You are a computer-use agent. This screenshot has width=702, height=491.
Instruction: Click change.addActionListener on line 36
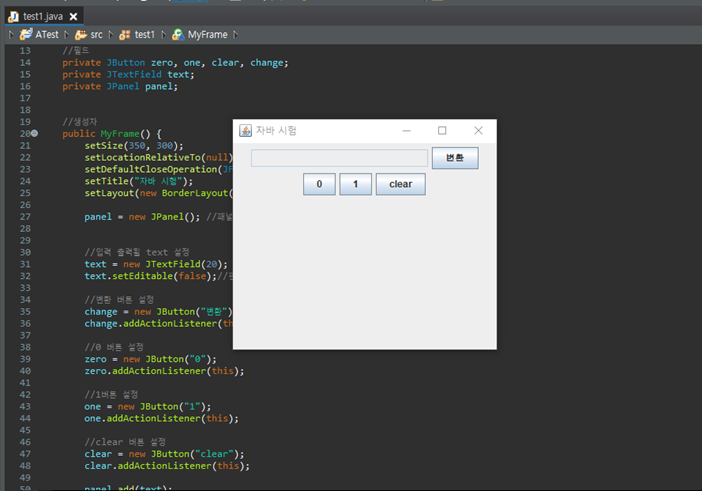(150, 324)
